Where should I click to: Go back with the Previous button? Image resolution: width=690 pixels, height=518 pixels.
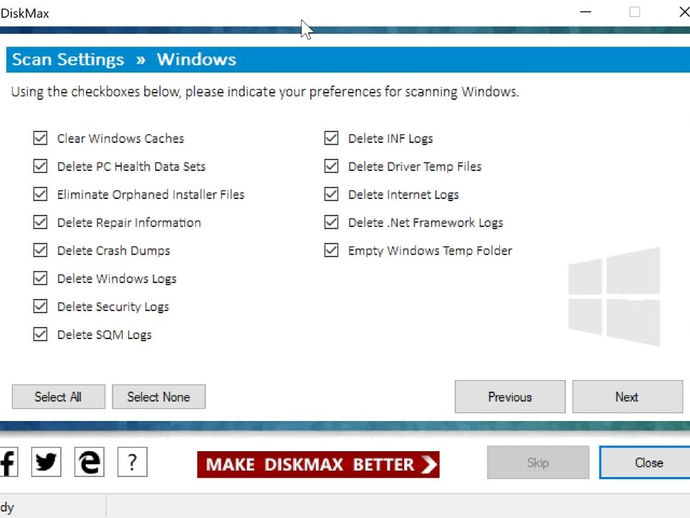510,397
